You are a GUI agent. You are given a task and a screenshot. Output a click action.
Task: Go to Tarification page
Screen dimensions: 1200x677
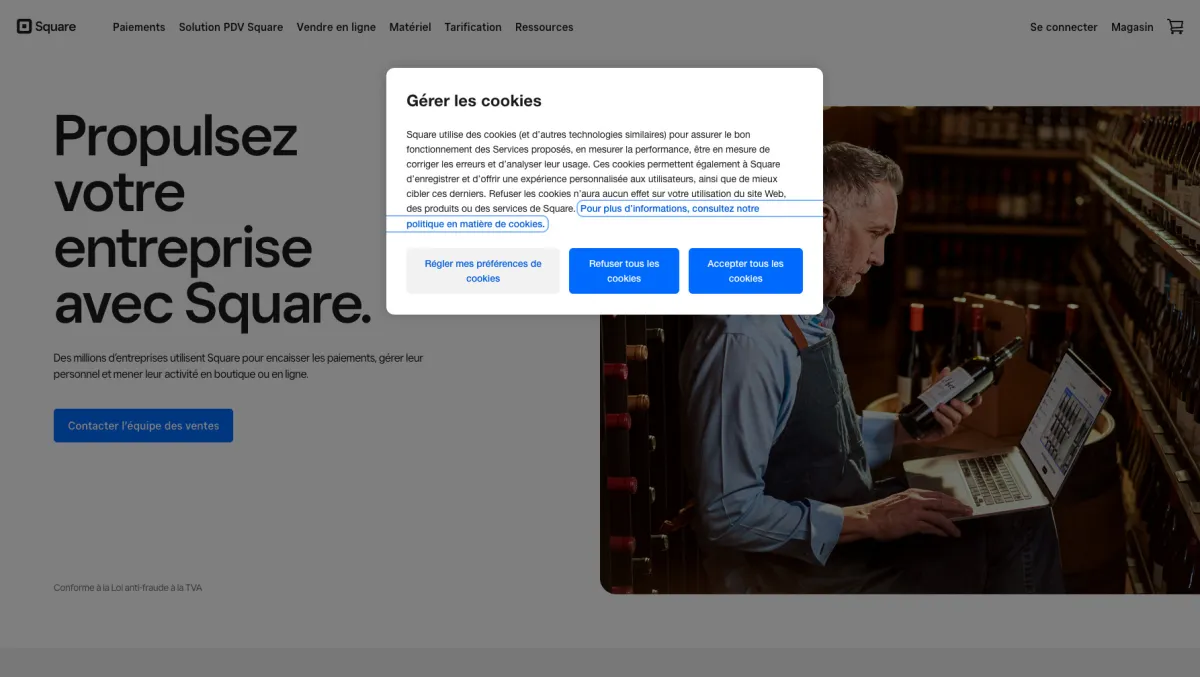tap(473, 27)
